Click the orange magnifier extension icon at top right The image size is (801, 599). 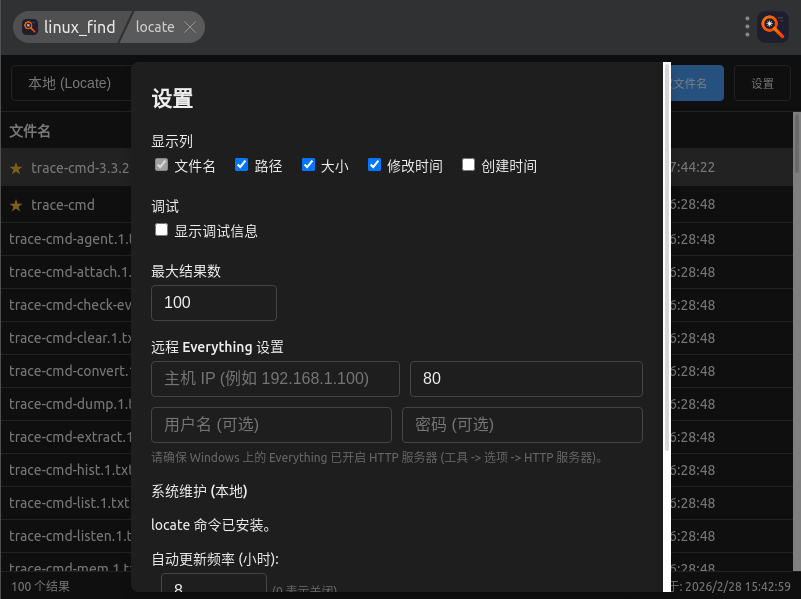coord(772,27)
